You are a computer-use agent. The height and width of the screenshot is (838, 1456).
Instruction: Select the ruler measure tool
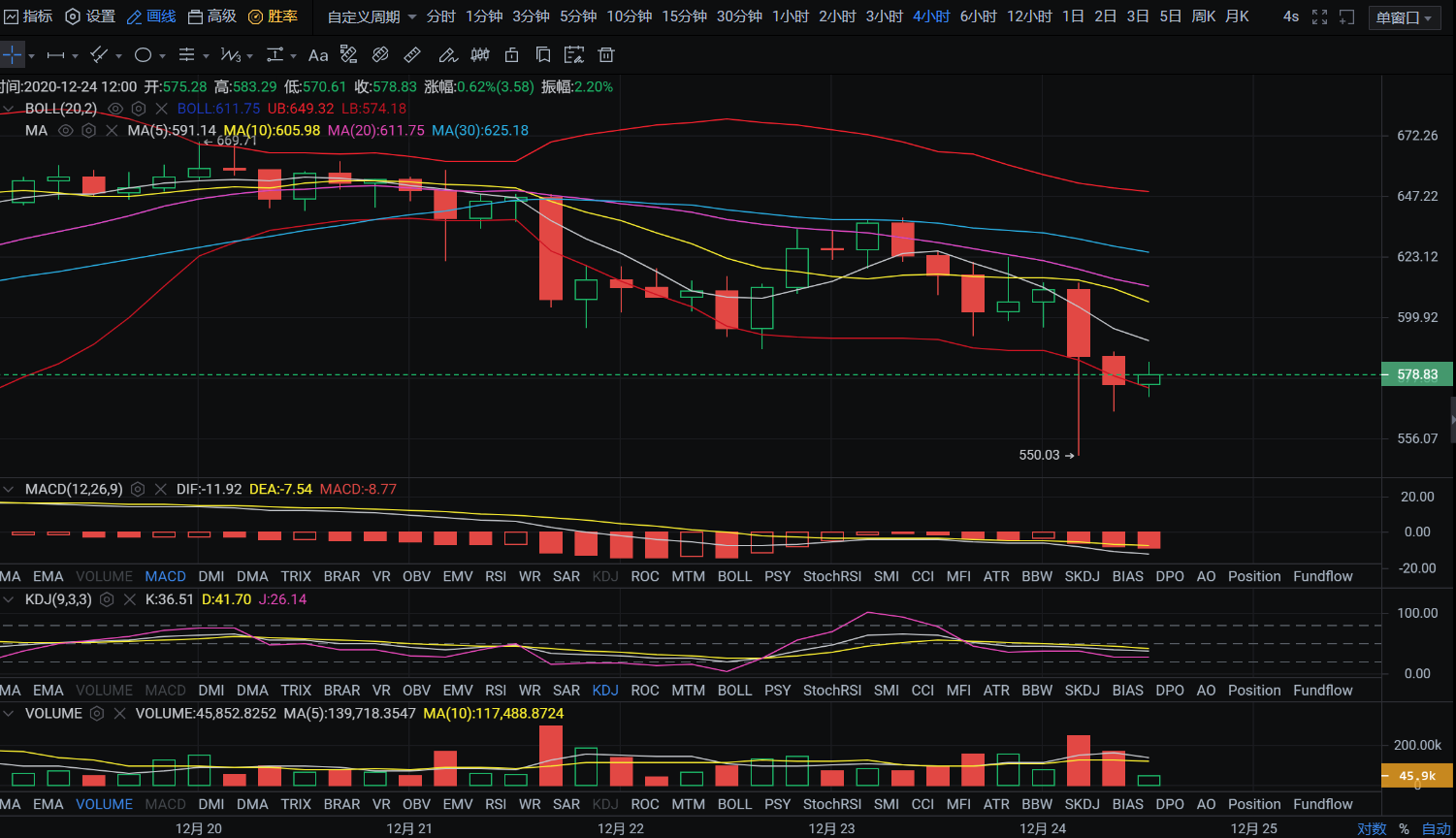[x=412, y=55]
